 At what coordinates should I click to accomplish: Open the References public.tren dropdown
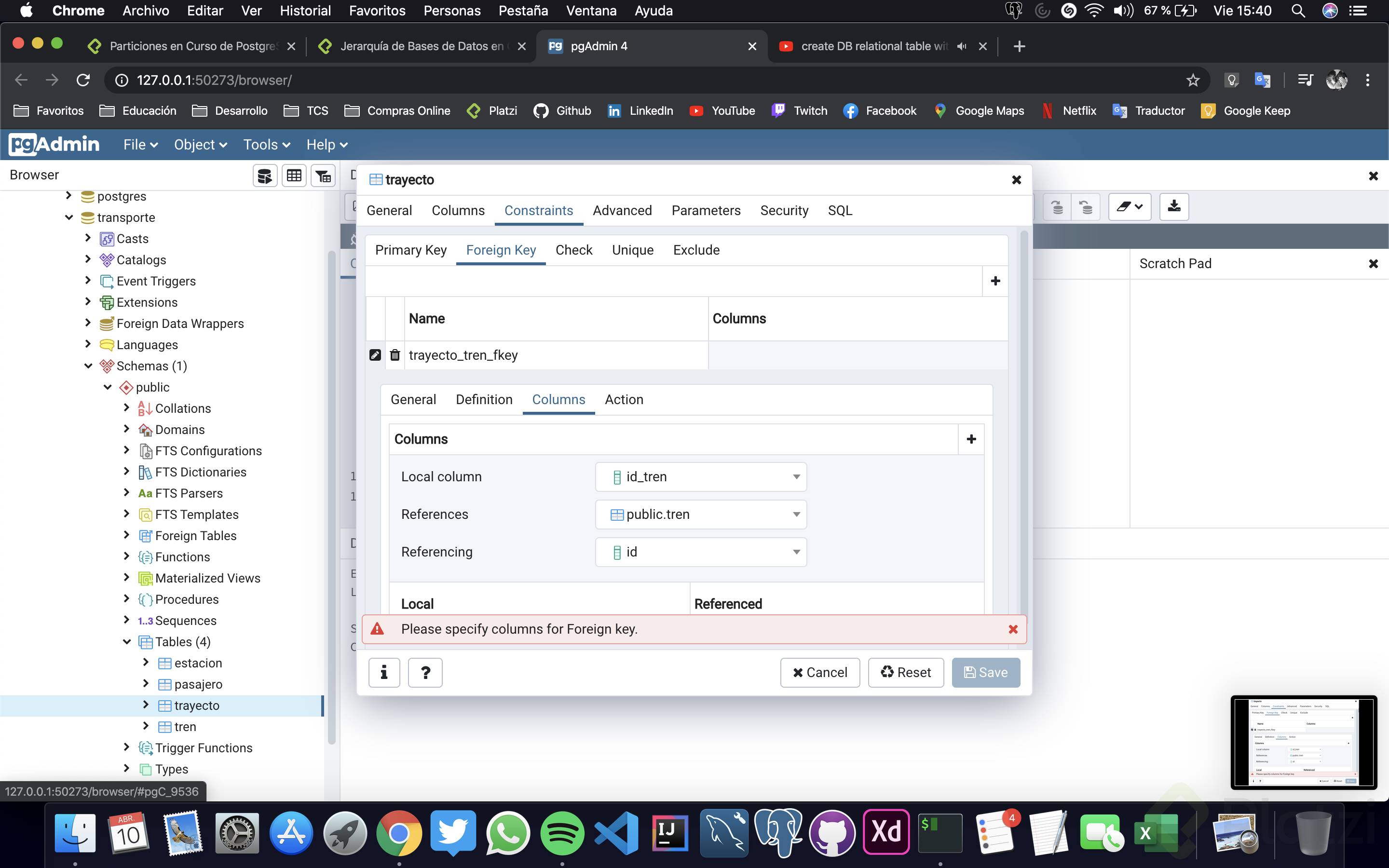701,515
